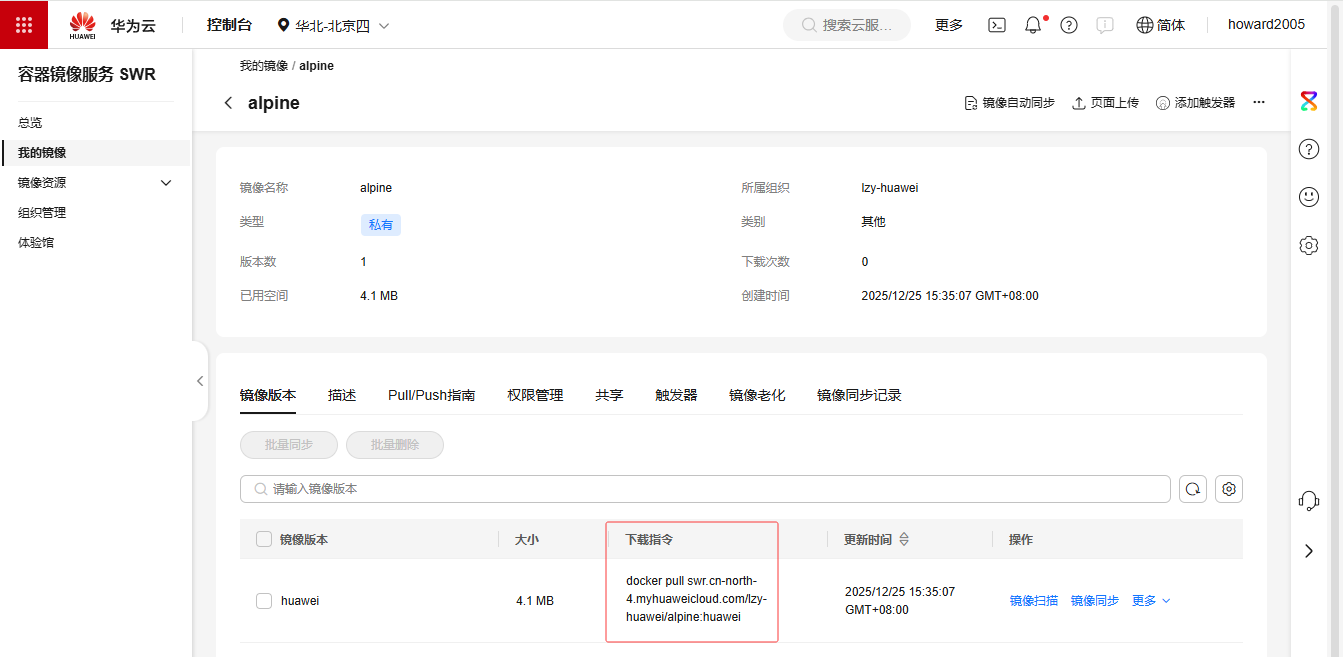The image size is (1343, 657).
Task: Click the search magnifier in version filter
Action: coord(261,489)
